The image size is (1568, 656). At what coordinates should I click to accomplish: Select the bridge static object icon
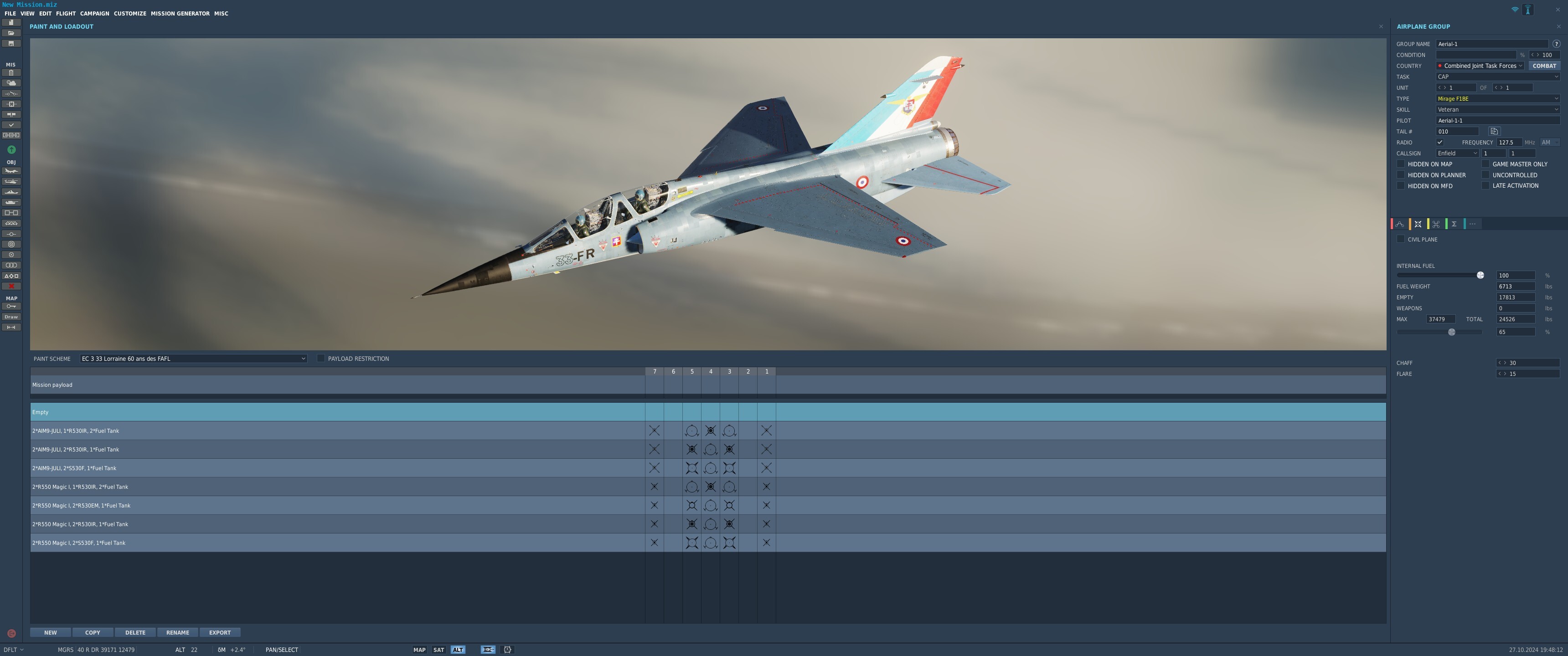point(11,223)
